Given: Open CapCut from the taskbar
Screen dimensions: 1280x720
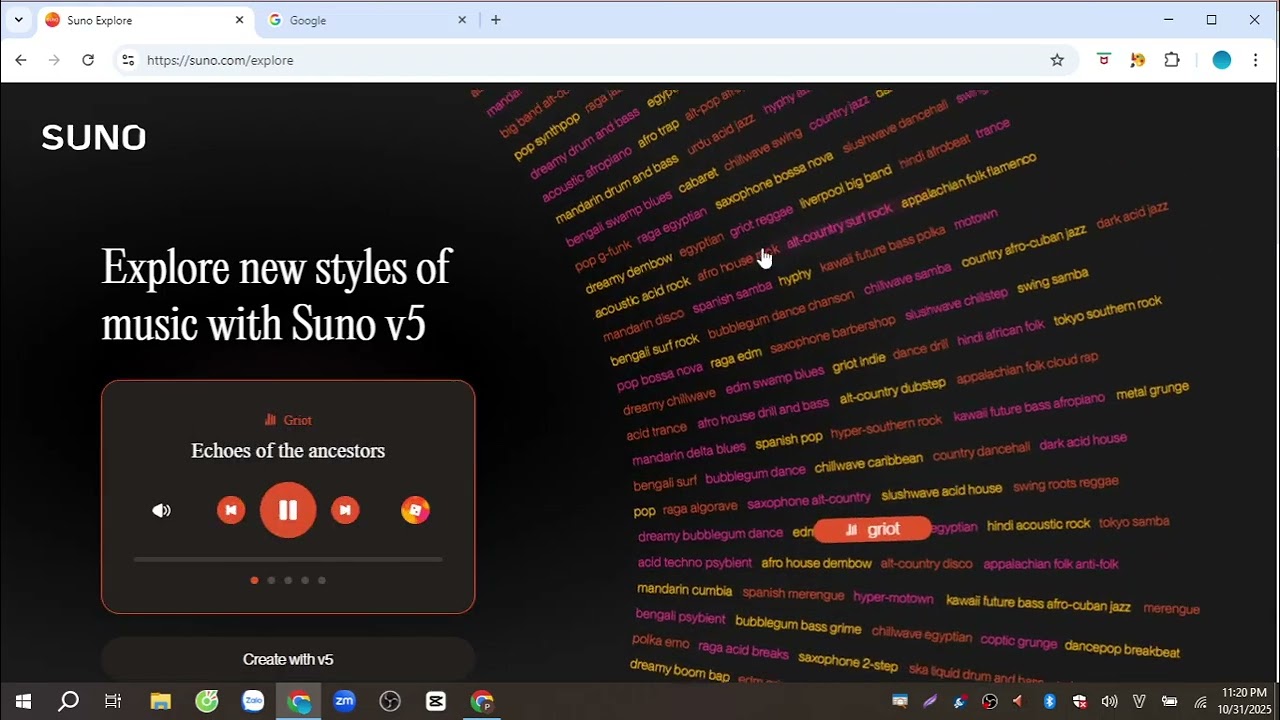Looking at the screenshot, I should (436, 701).
